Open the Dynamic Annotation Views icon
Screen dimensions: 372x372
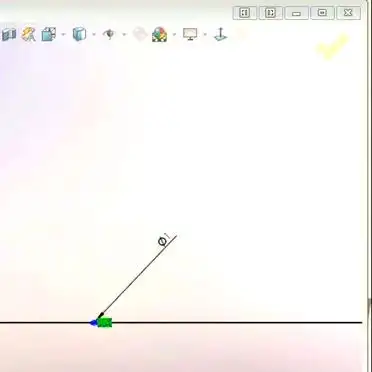(29, 35)
